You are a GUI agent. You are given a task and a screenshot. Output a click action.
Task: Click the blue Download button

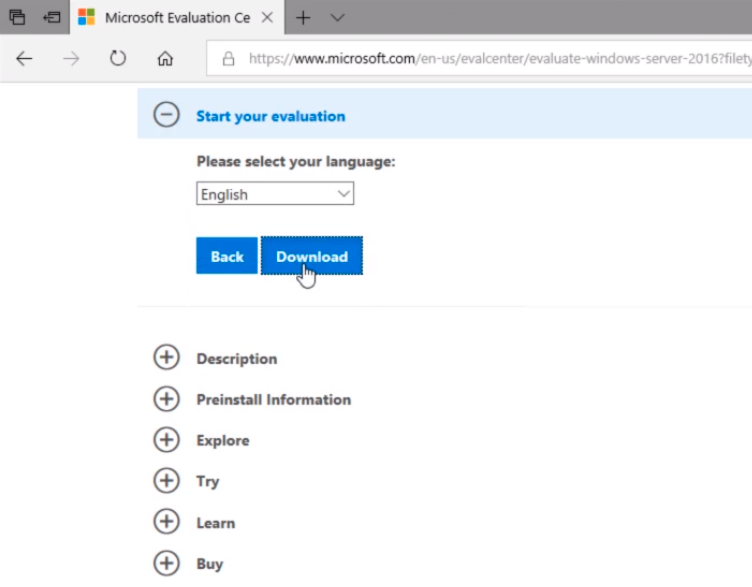point(312,256)
